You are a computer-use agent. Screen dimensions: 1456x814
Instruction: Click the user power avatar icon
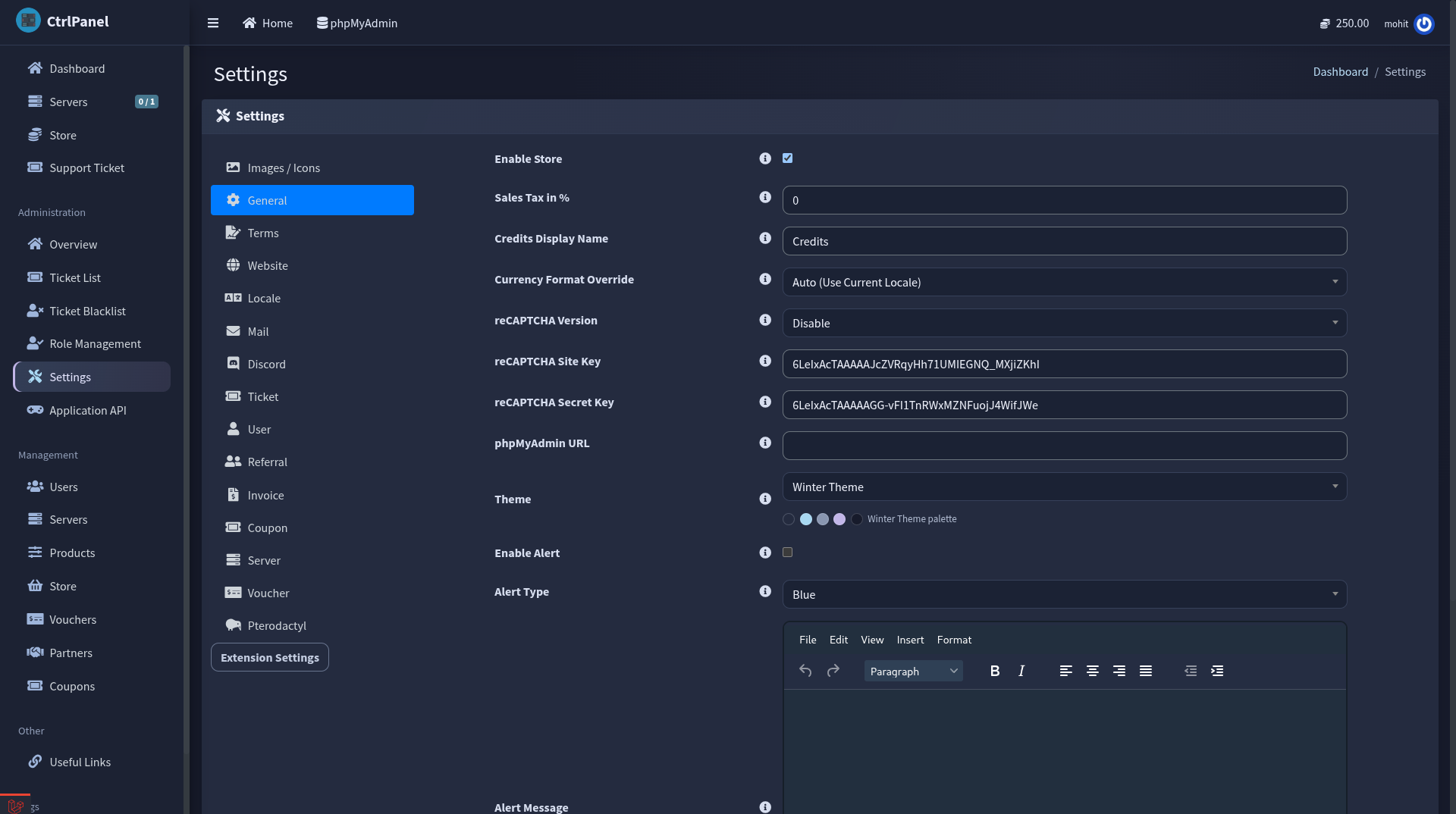pos(1424,23)
